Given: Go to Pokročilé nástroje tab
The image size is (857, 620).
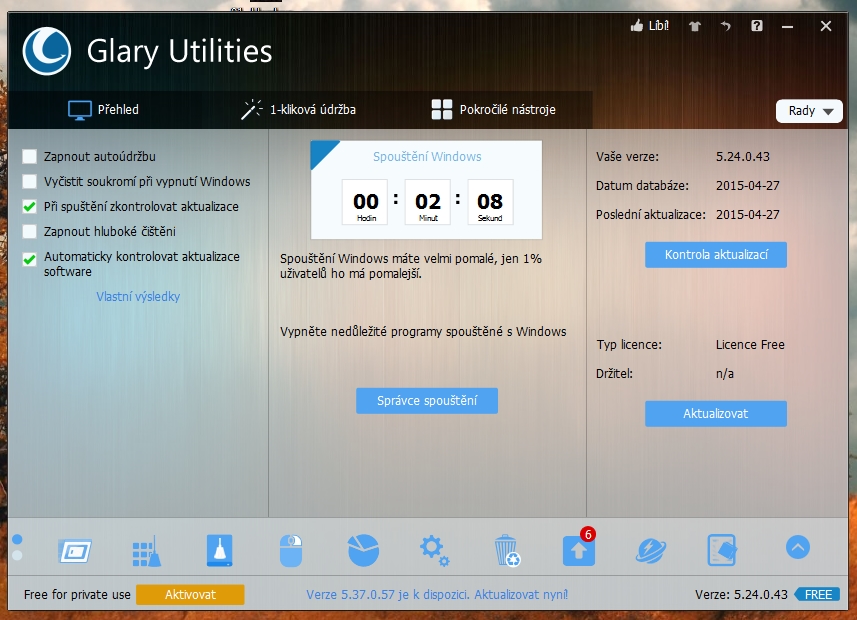Looking at the screenshot, I should (x=494, y=109).
